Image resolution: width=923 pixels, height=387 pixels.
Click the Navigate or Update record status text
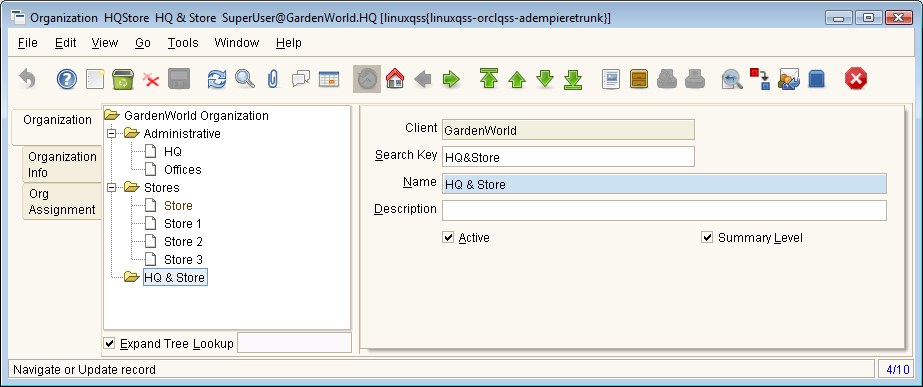pos(84,369)
